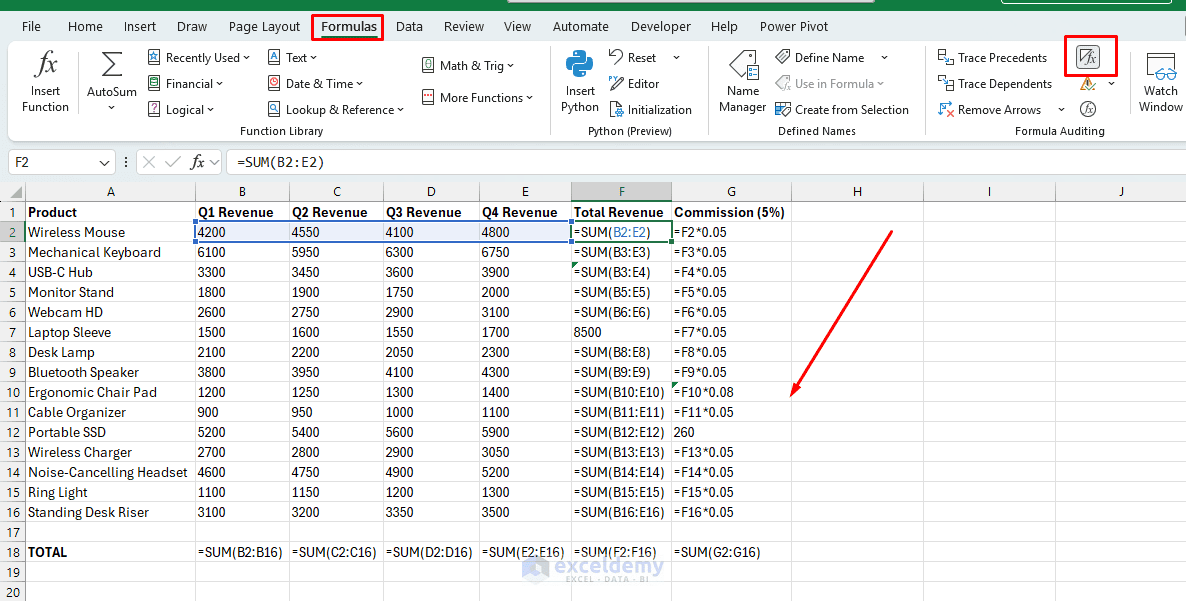This screenshot has height=601, width=1186.
Task: Switch to the Power Pivot tab
Action: (793, 26)
